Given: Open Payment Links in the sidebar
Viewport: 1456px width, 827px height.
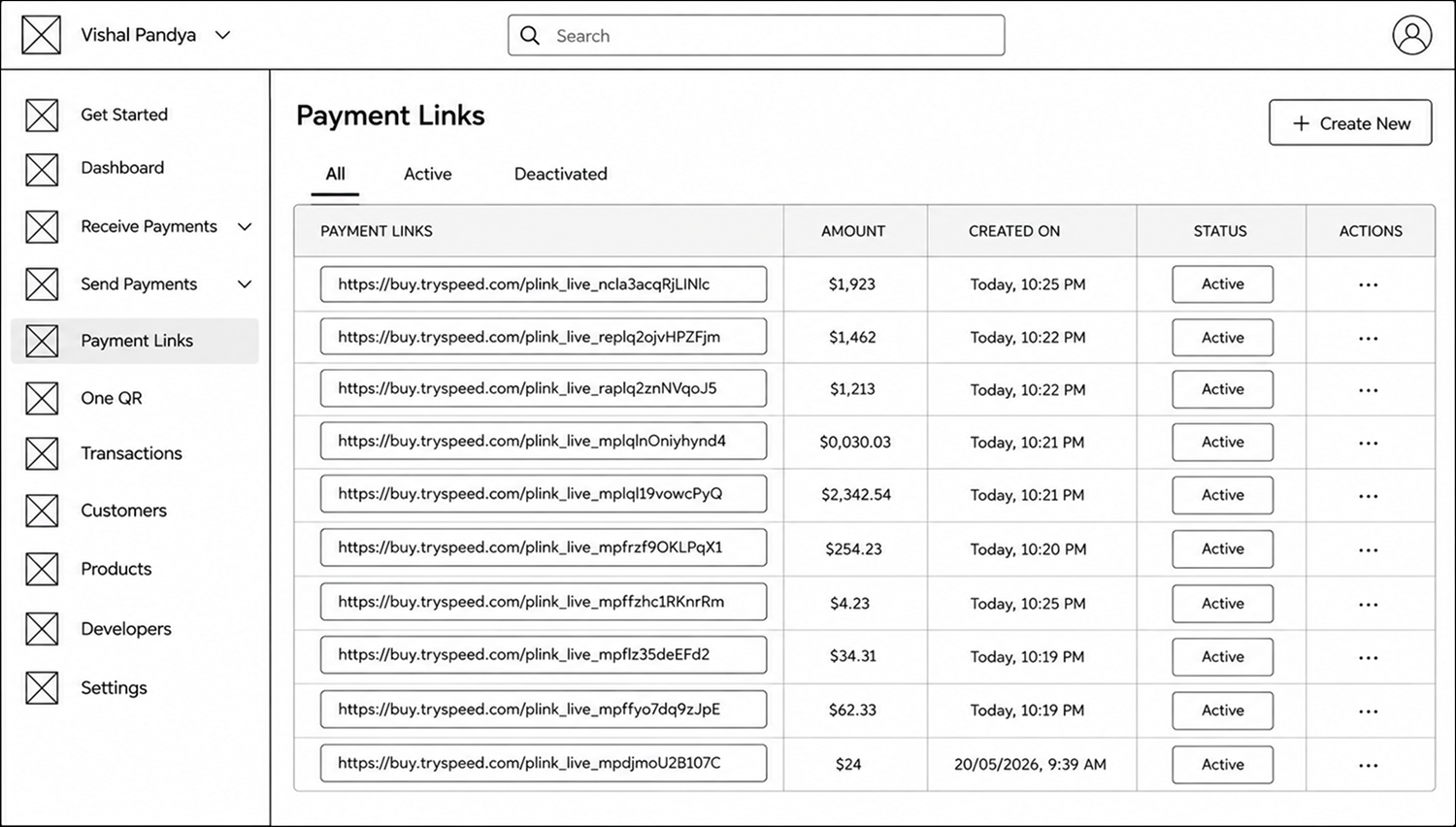Looking at the screenshot, I should [135, 341].
